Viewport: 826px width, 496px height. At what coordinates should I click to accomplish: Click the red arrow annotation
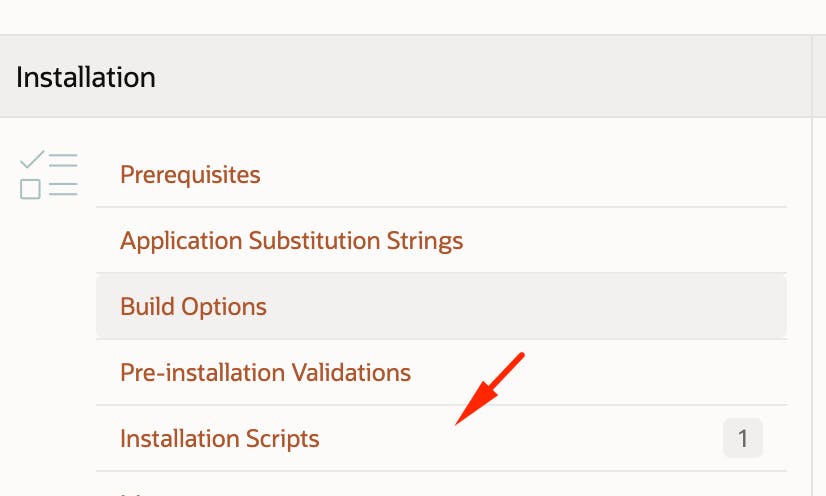[x=489, y=389]
